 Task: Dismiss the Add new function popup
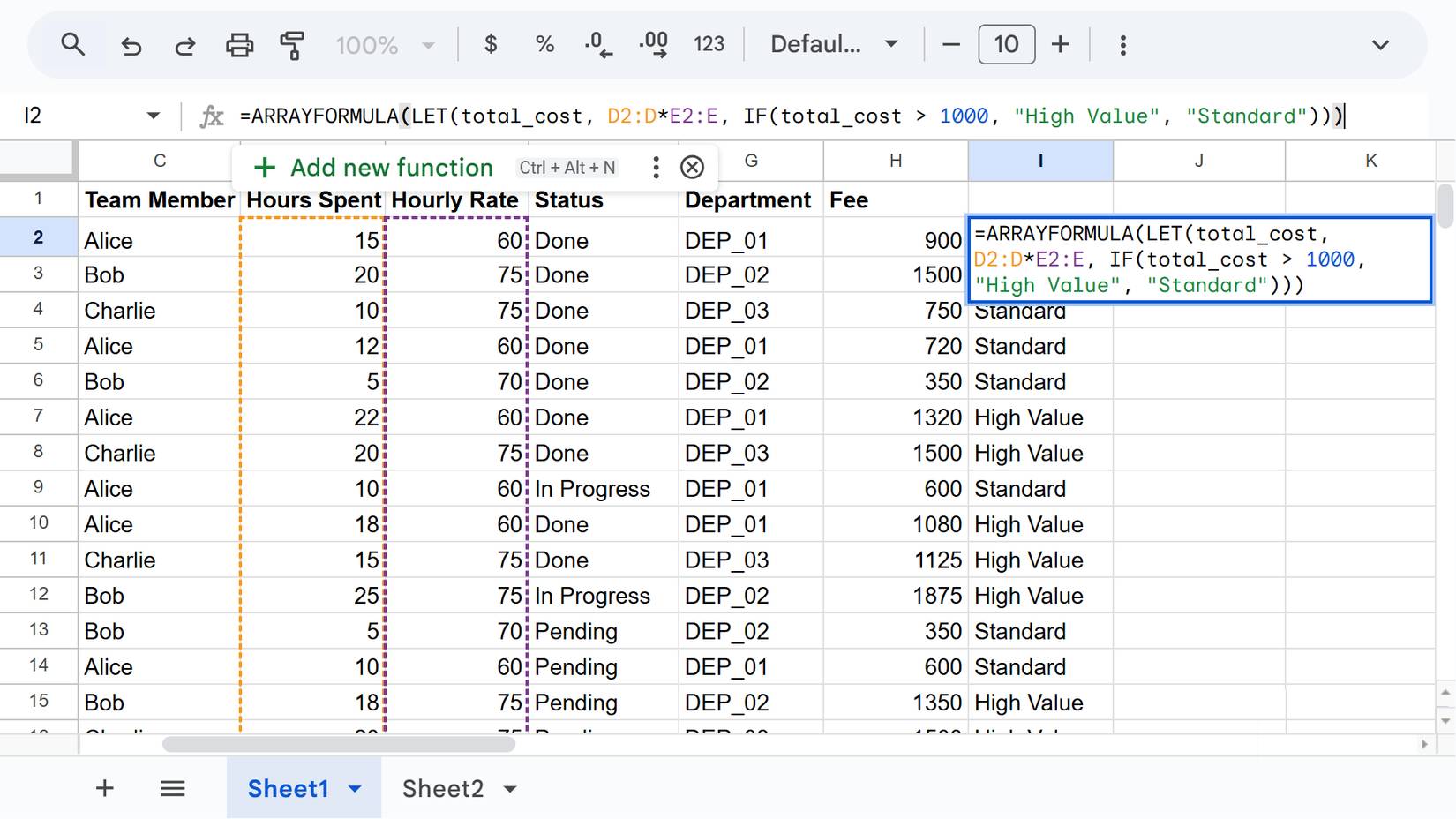[692, 167]
